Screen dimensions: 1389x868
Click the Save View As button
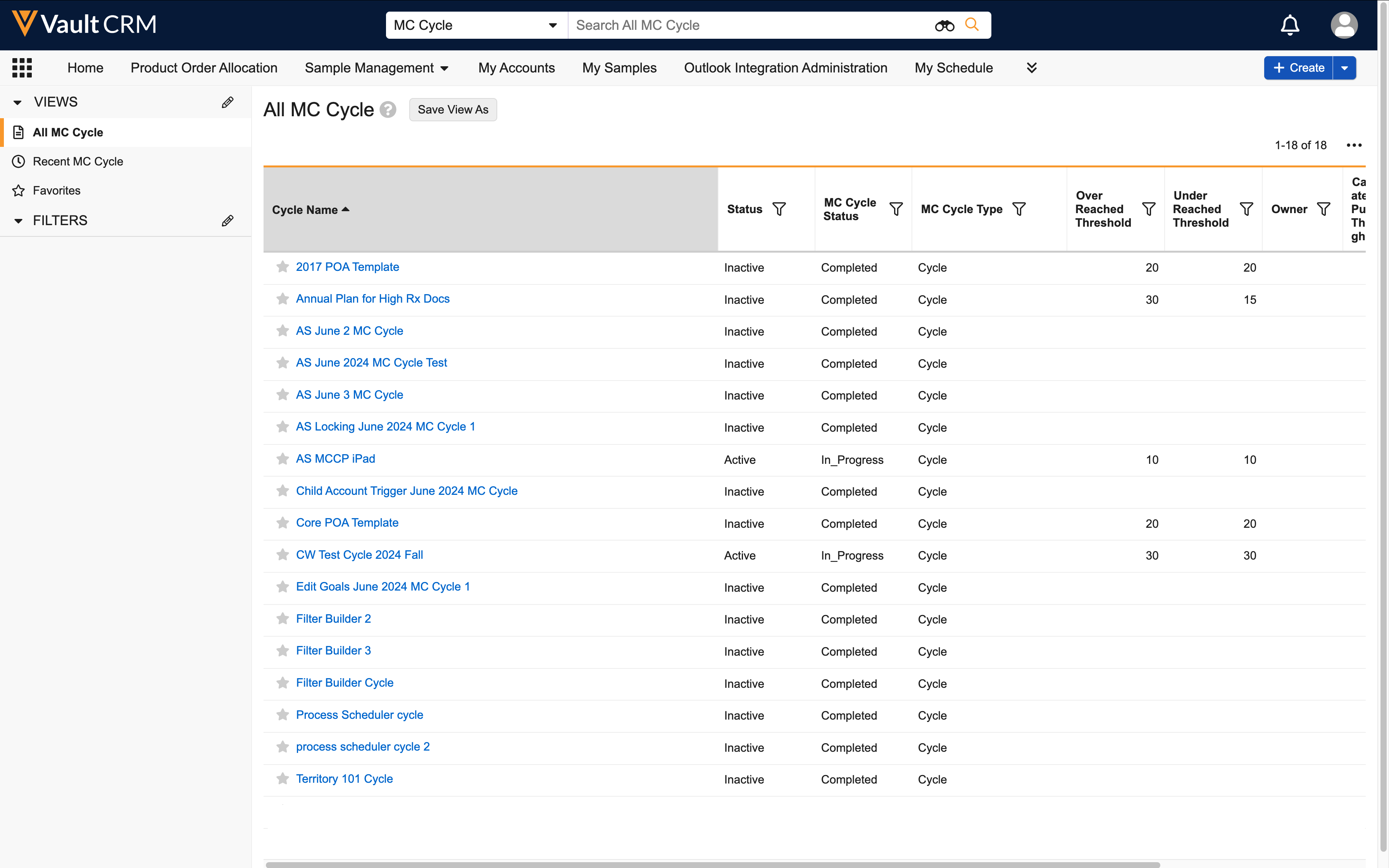[x=453, y=110]
